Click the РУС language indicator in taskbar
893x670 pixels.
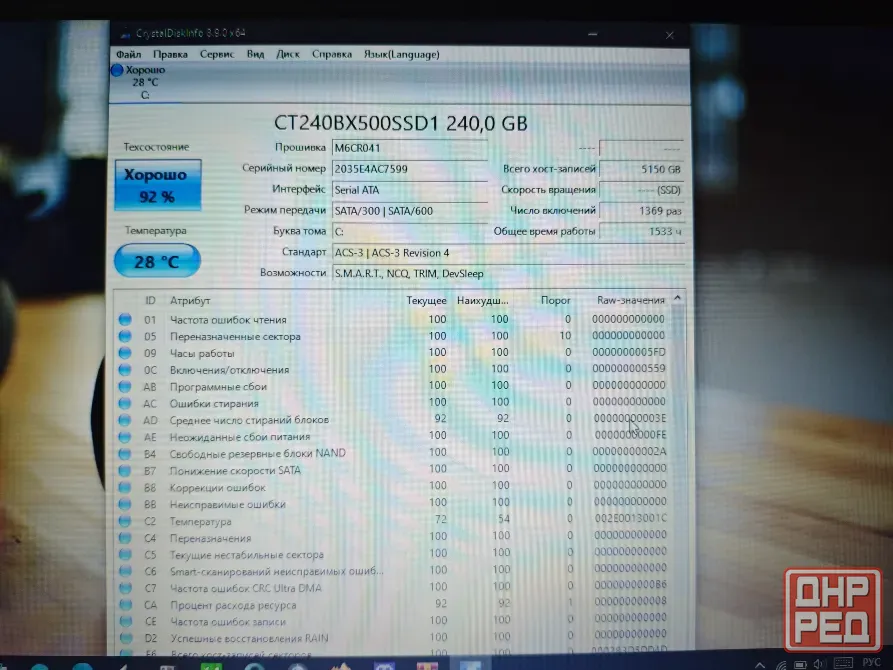[x=871, y=662]
